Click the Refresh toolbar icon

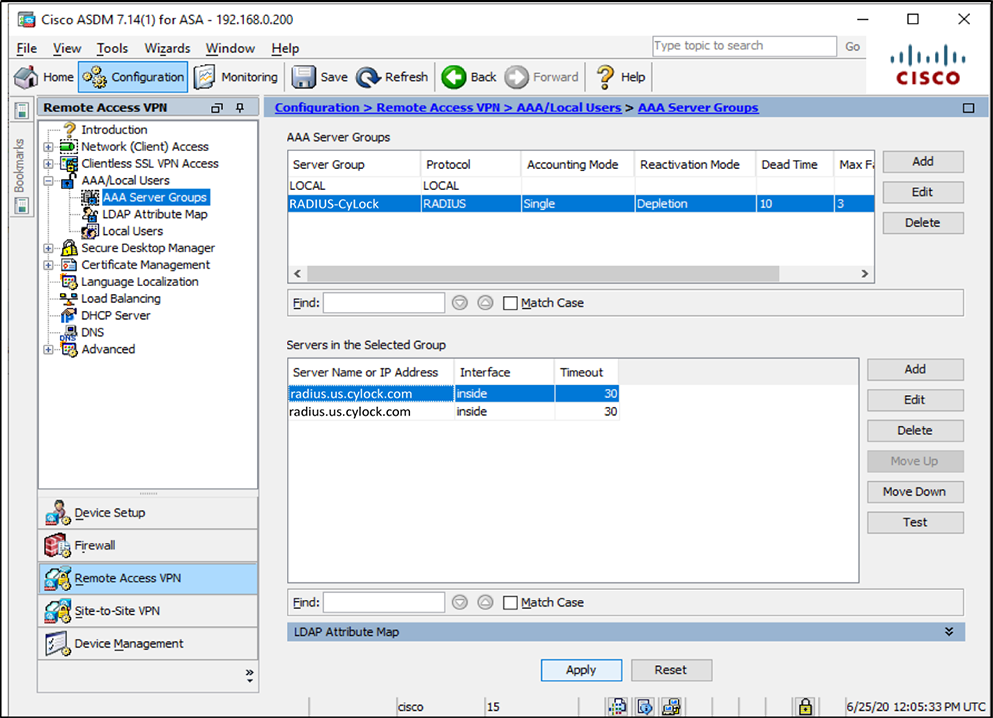pyautogui.click(x=368, y=77)
